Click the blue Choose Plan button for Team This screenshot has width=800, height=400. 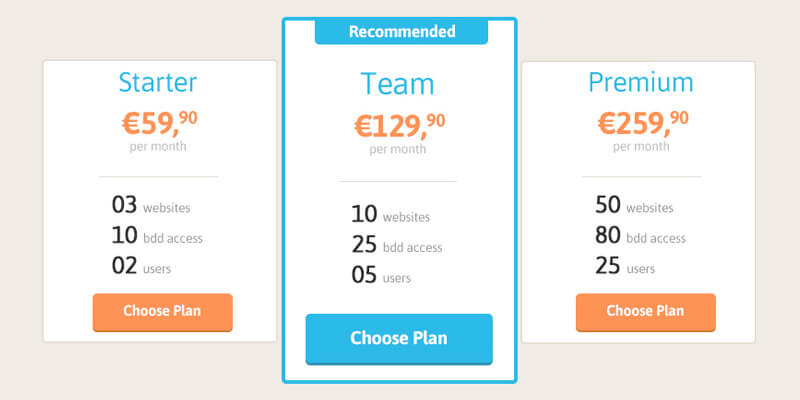click(x=399, y=338)
